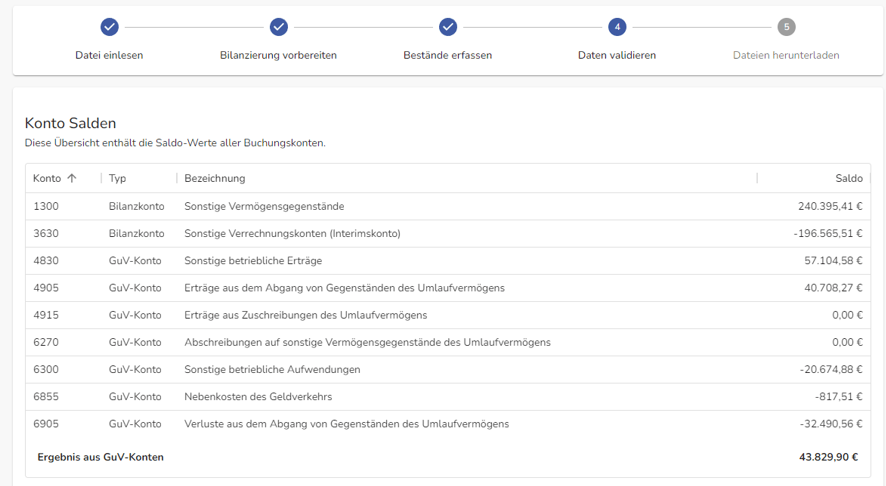
Task: Open the Dateien herunterladen step label
Action: 786,55
